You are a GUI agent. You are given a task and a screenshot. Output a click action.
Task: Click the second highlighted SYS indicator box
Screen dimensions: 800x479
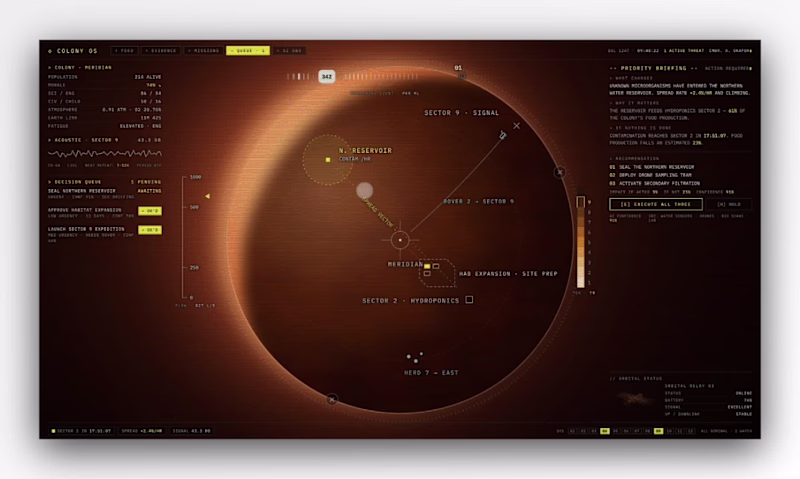tap(659, 431)
